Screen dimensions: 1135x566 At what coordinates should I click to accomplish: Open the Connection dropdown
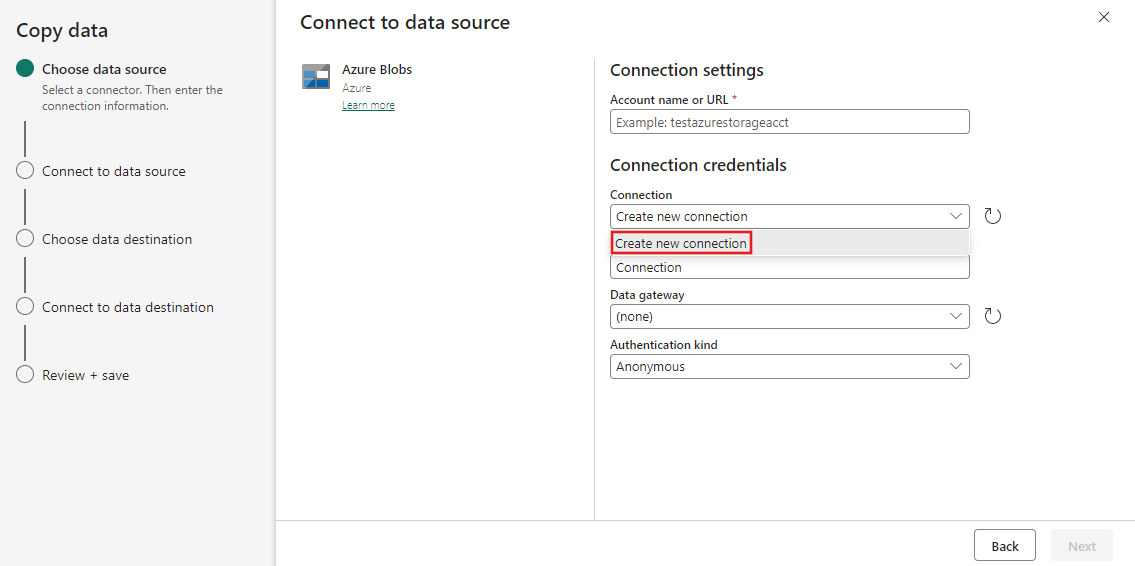point(790,216)
